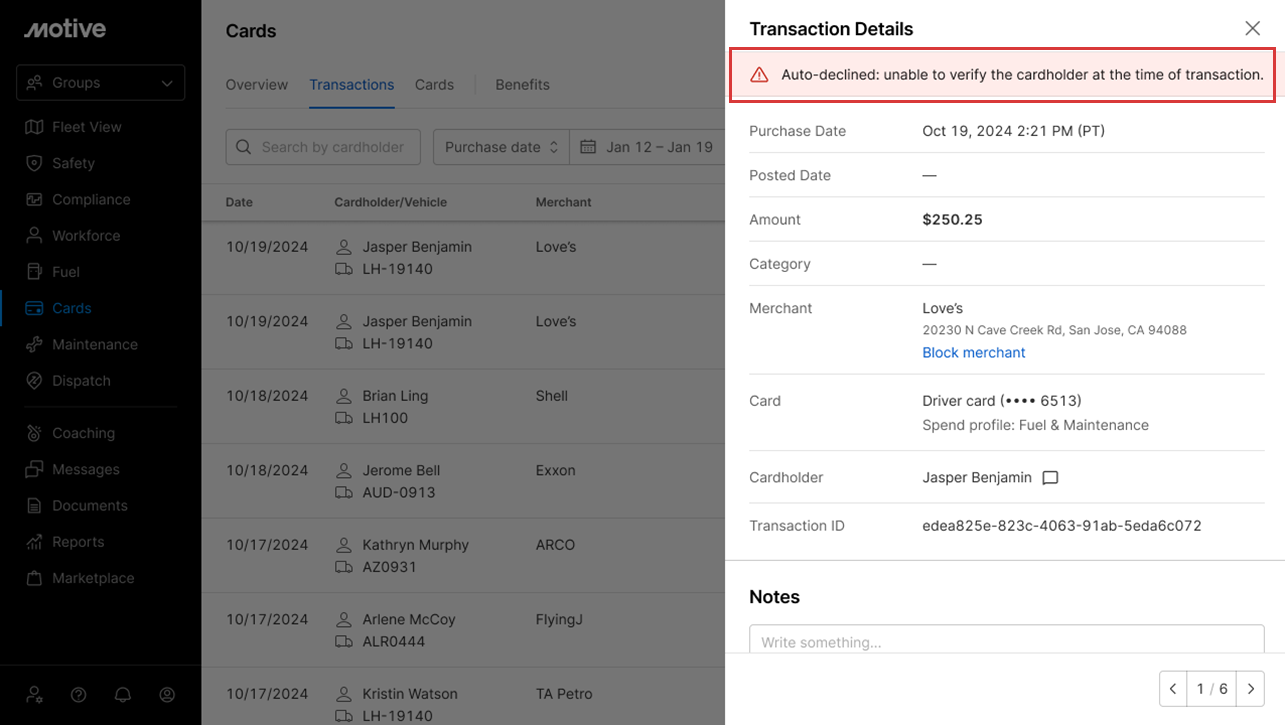The height and width of the screenshot is (725, 1285).
Task: Open the Purchase date filter dropdown
Action: pos(500,147)
